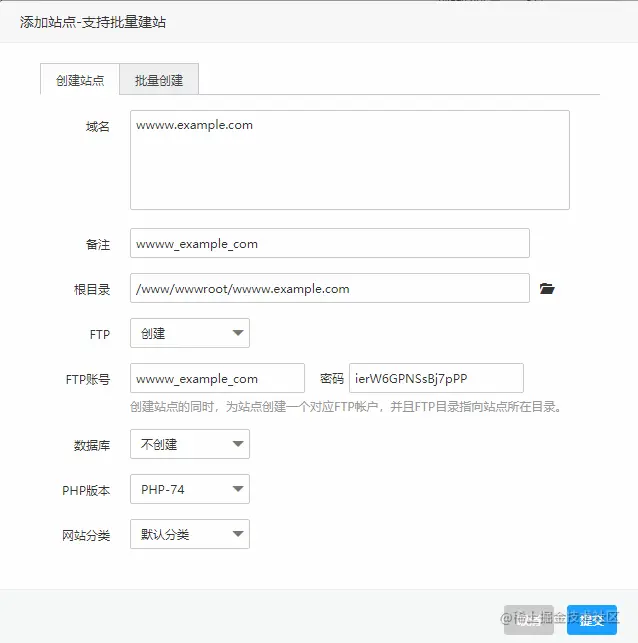Focus the 备注 input field
Screen dimensions: 638x643
(330, 243)
